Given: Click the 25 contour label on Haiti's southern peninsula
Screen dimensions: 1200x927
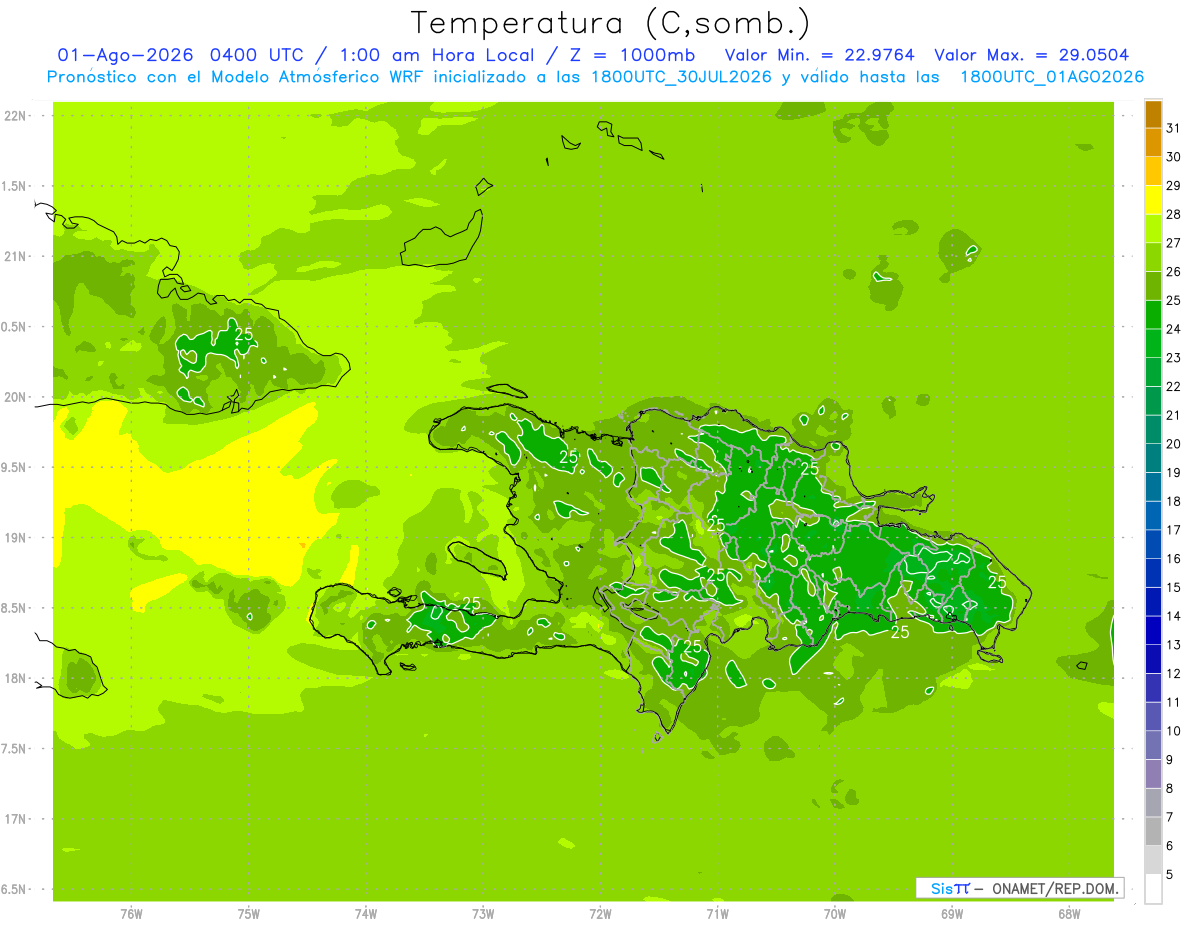Looking at the screenshot, I should tap(471, 603).
